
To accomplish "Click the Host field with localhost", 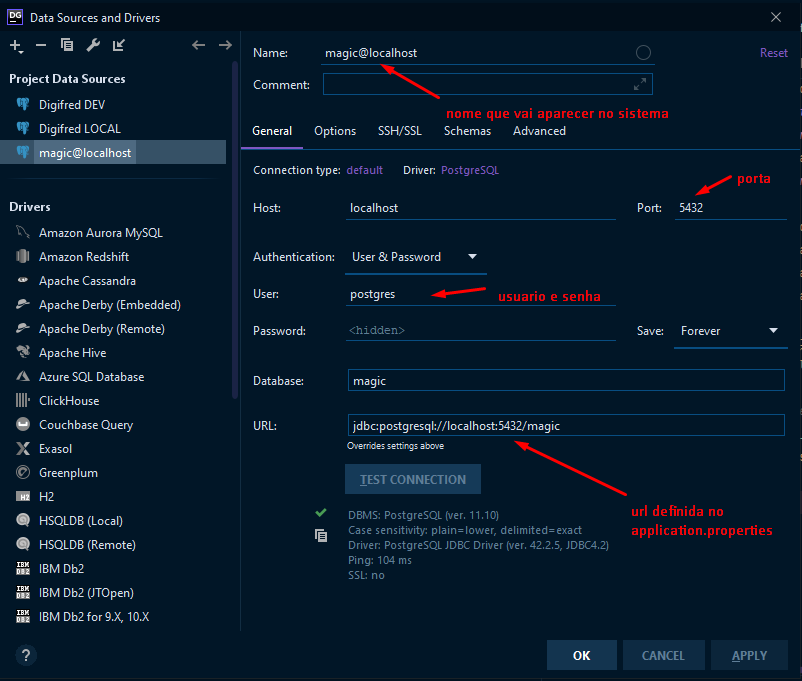I will coord(480,208).
